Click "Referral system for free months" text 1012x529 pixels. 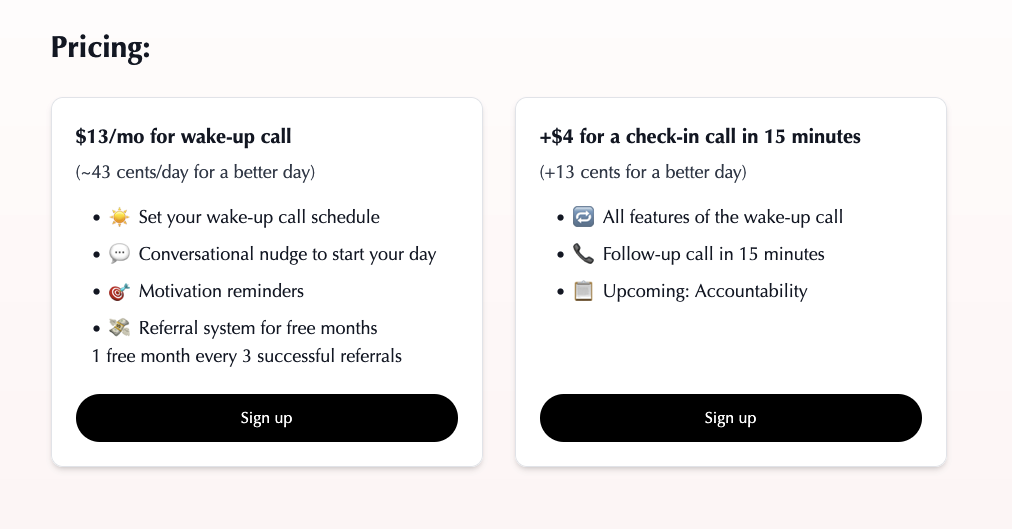pyautogui.click(x=258, y=328)
